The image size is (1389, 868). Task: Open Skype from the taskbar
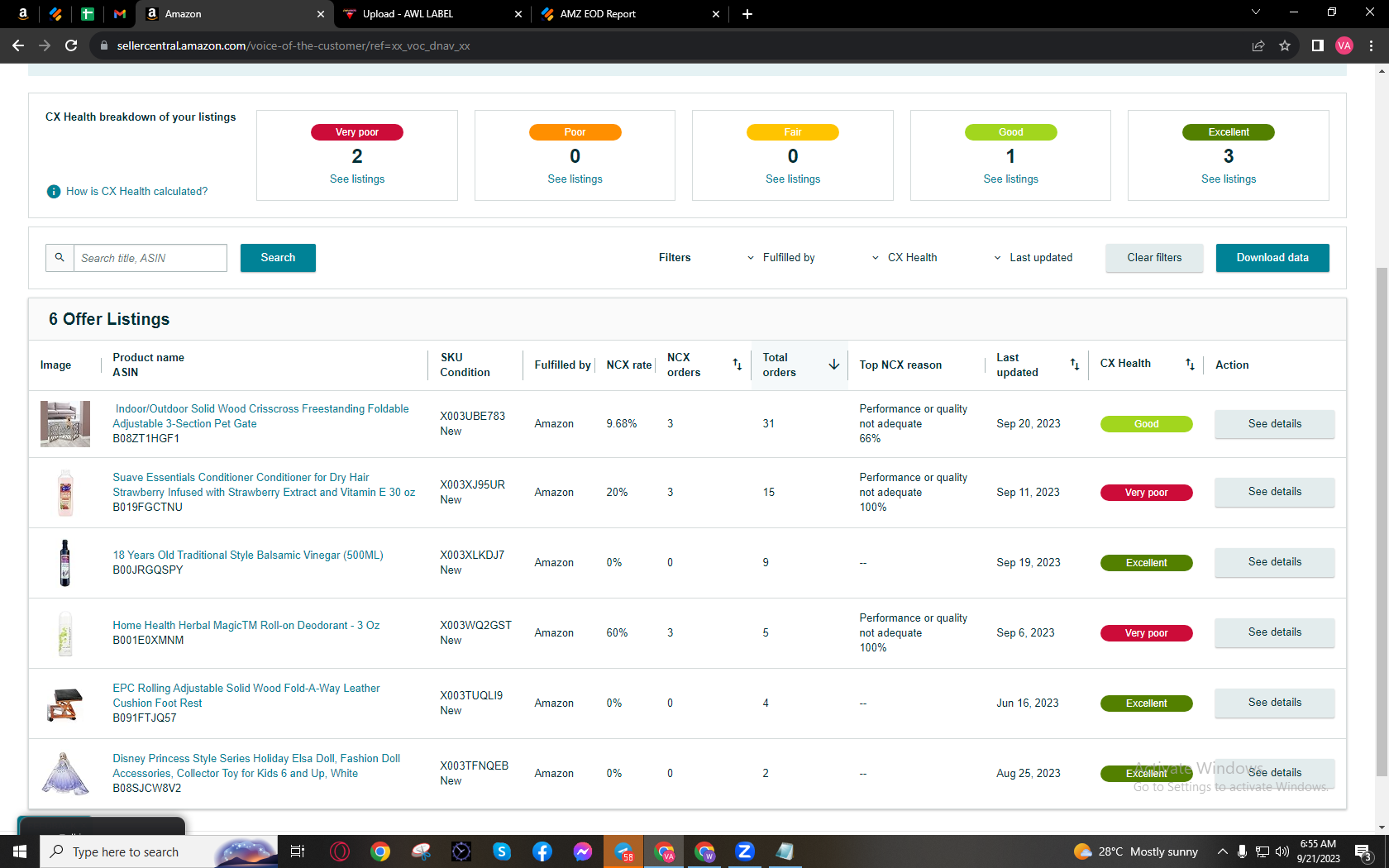[x=502, y=851]
